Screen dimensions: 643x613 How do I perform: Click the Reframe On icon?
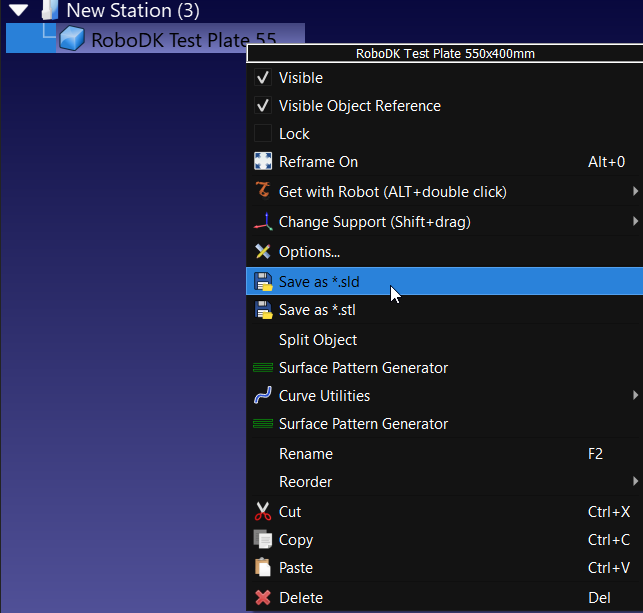(x=263, y=162)
